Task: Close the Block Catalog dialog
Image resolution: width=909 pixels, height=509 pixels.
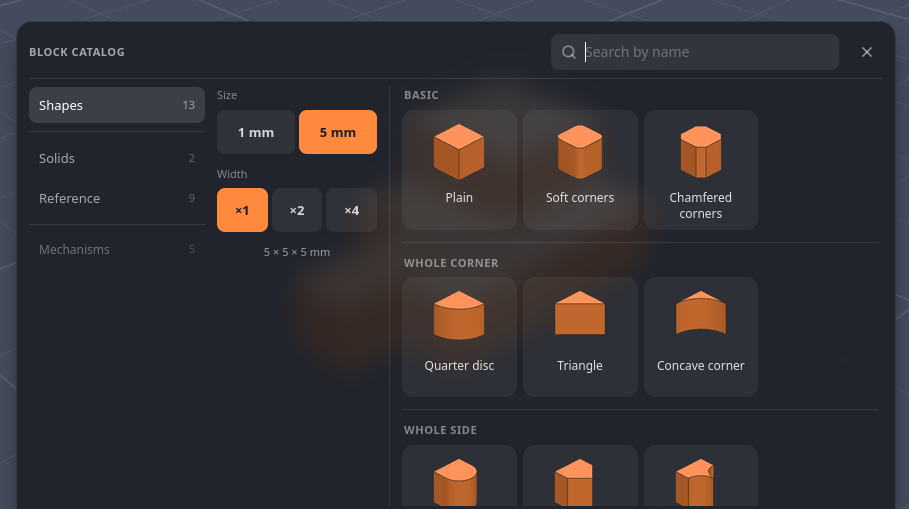Action: pos(867,52)
